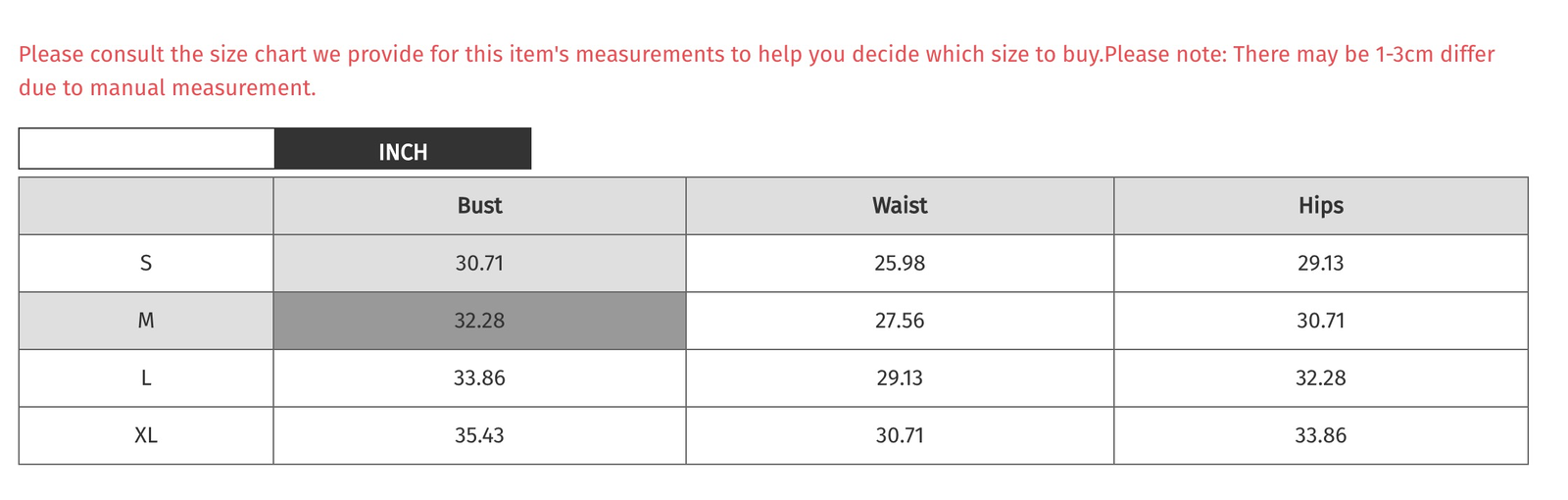Select the L size row label
Screen dimensions: 1568x500
[146, 378]
